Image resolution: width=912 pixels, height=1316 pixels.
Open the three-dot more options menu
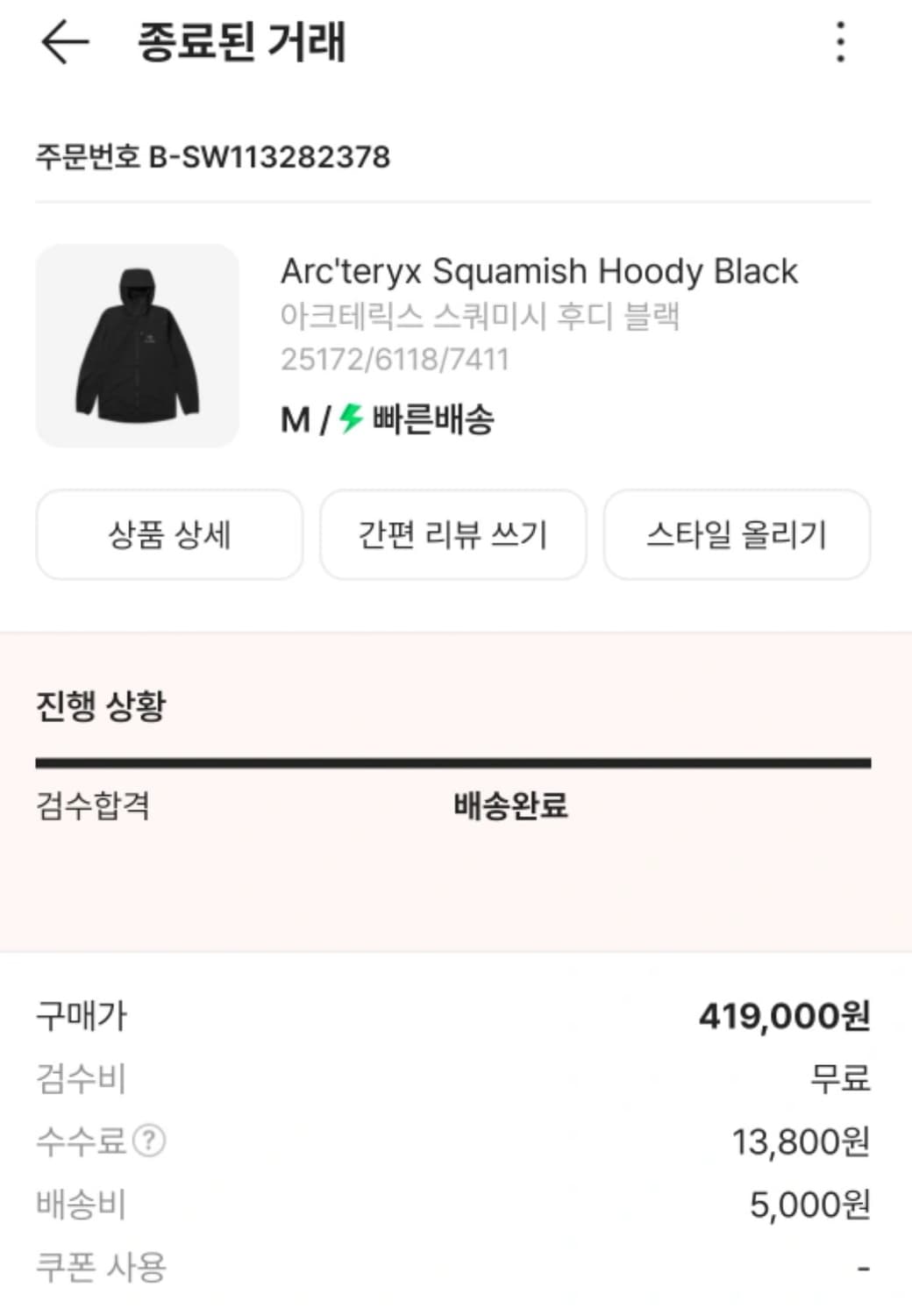[x=840, y=42]
